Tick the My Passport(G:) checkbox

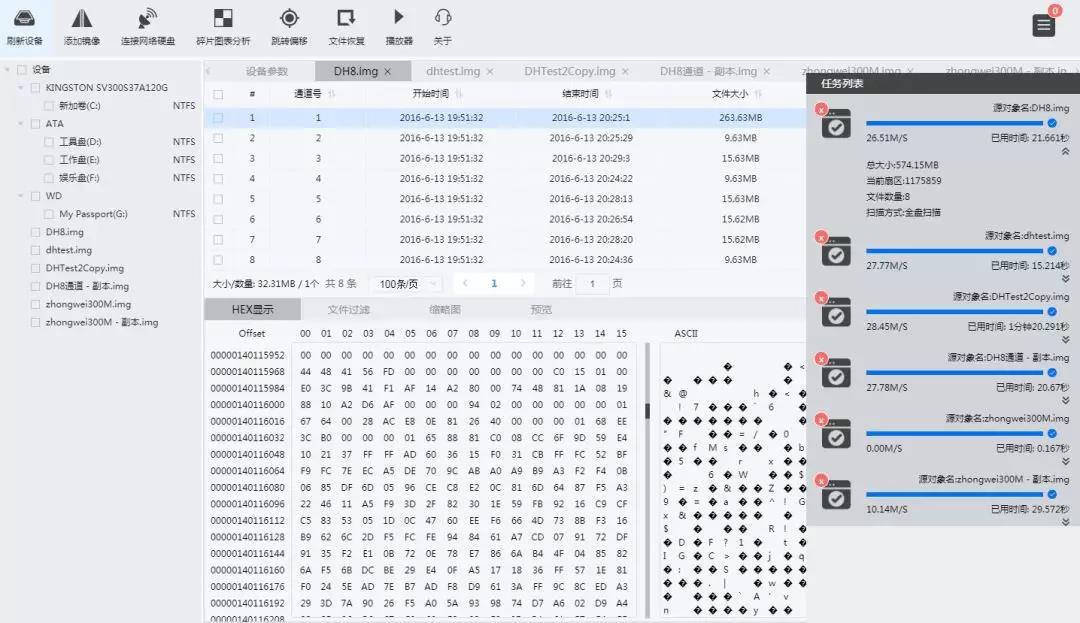(49, 214)
